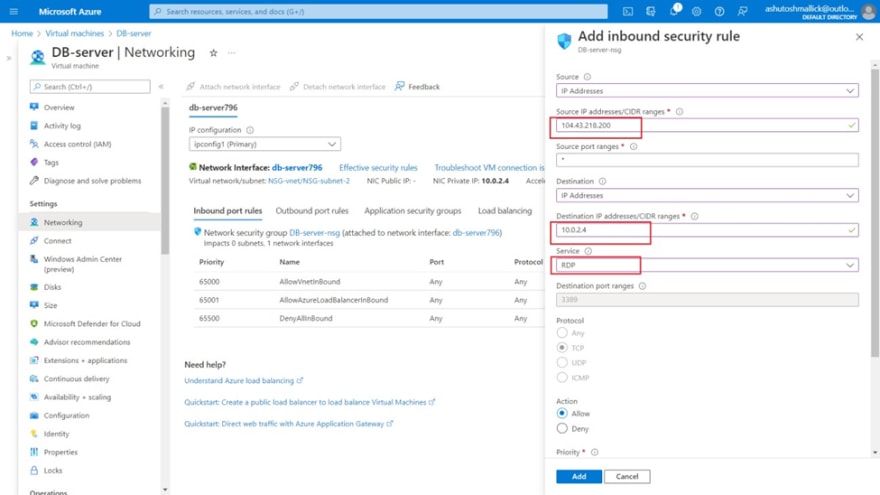Click the top search resources field
880x495 pixels.
tap(378, 11)
